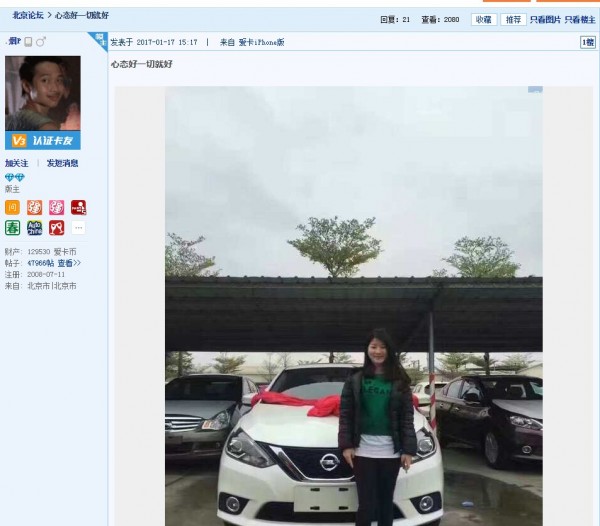Click the blue diamond rank icons
Screen dimensions: 600x526
(x=15, y=177)
